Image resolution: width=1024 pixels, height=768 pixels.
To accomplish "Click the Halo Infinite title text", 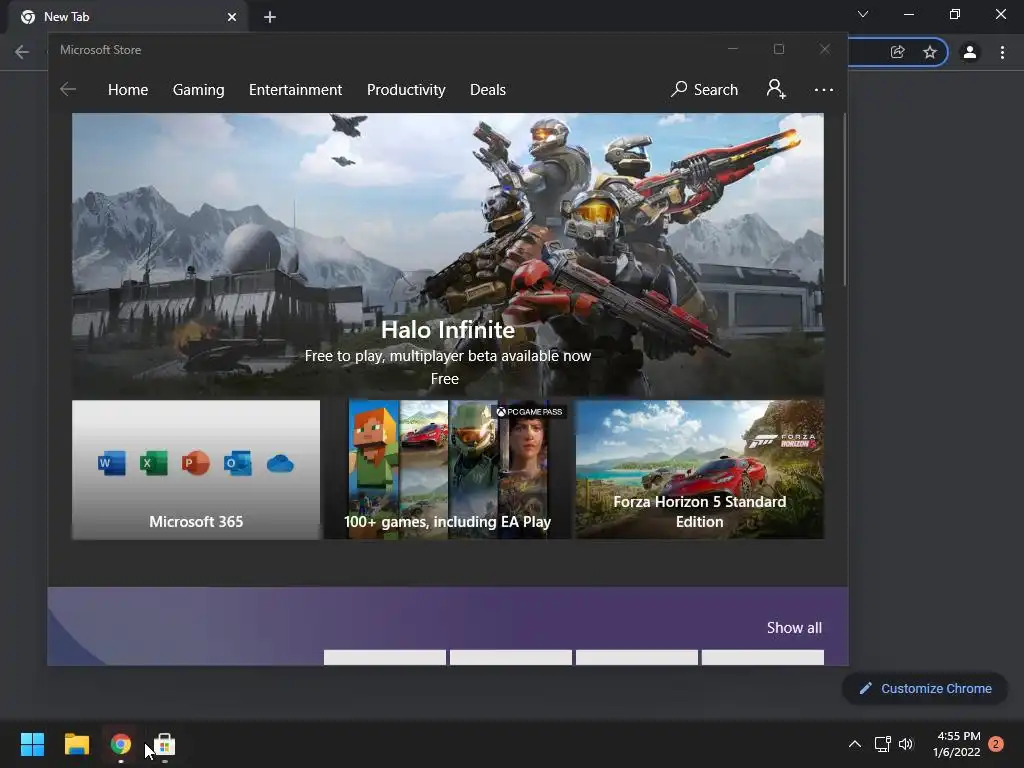I will [448, 330].
